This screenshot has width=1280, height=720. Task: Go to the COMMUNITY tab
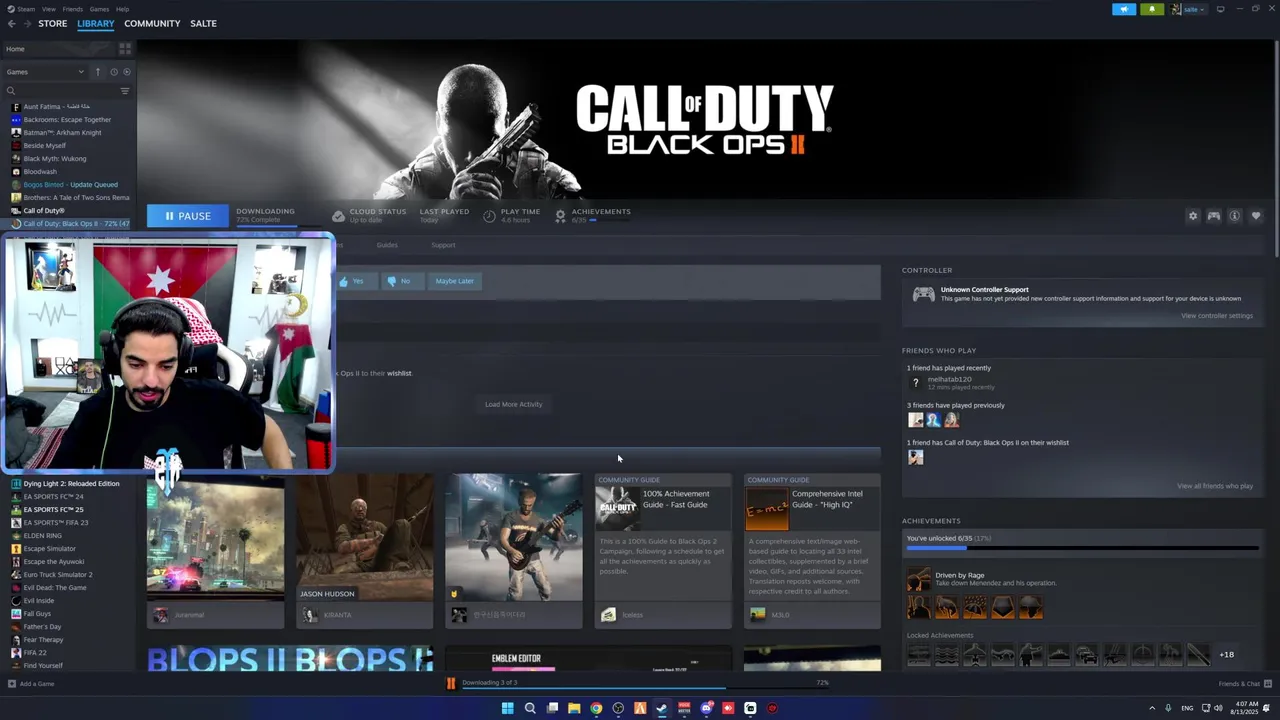[x=152, y=23]
